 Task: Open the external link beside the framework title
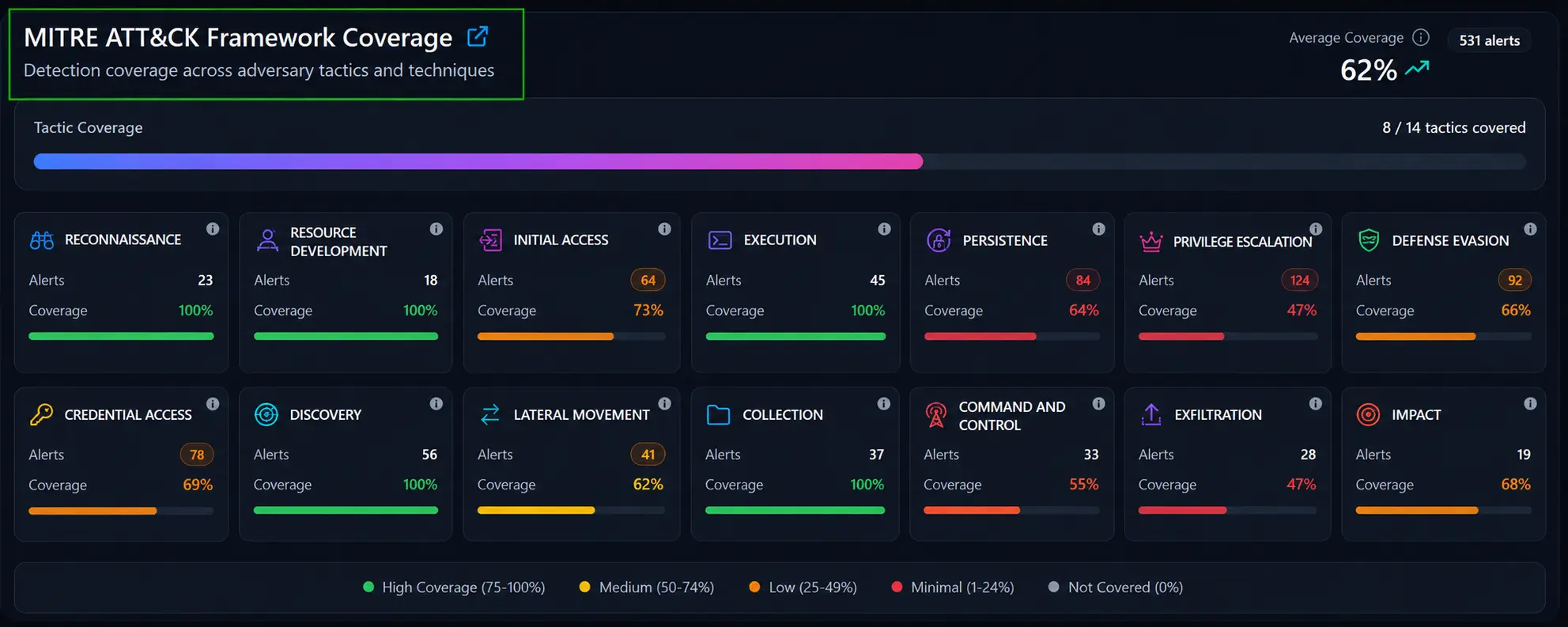(x=478, y=36)
